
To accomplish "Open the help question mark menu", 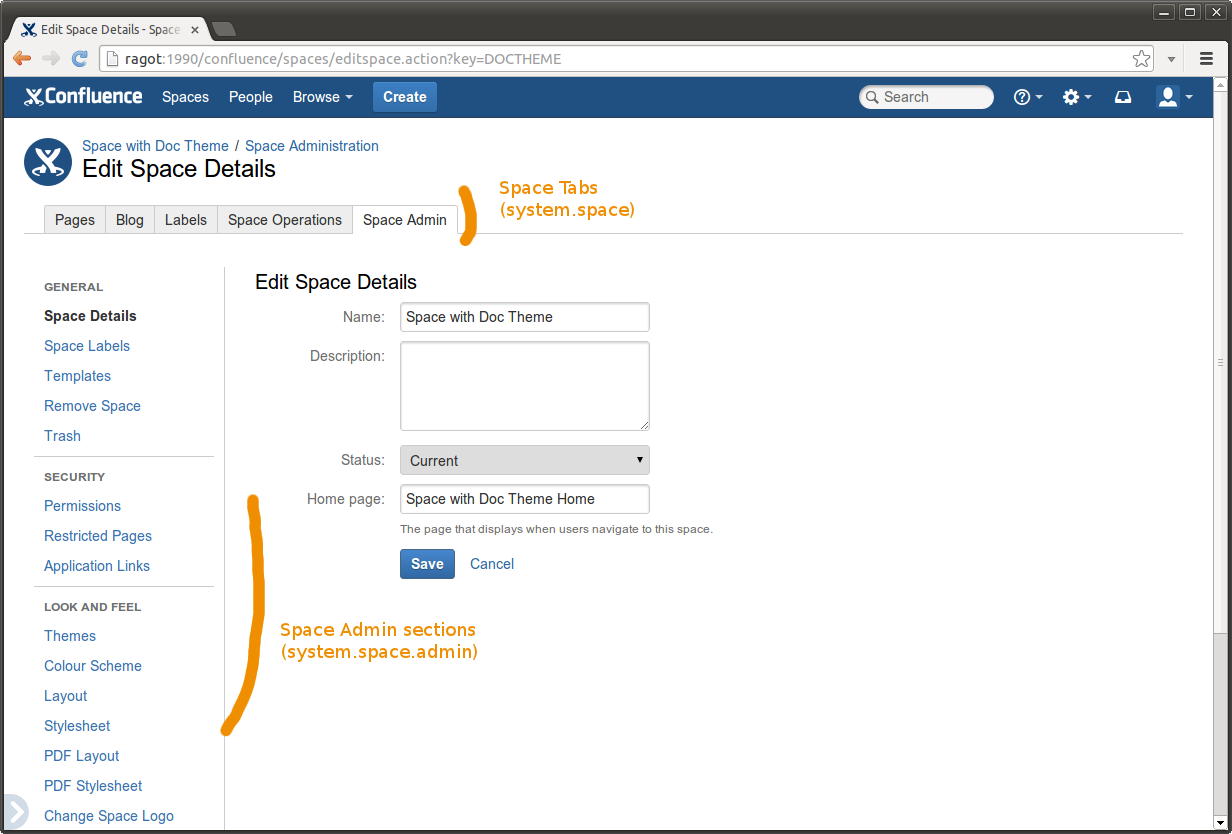I will [1027, 97].
